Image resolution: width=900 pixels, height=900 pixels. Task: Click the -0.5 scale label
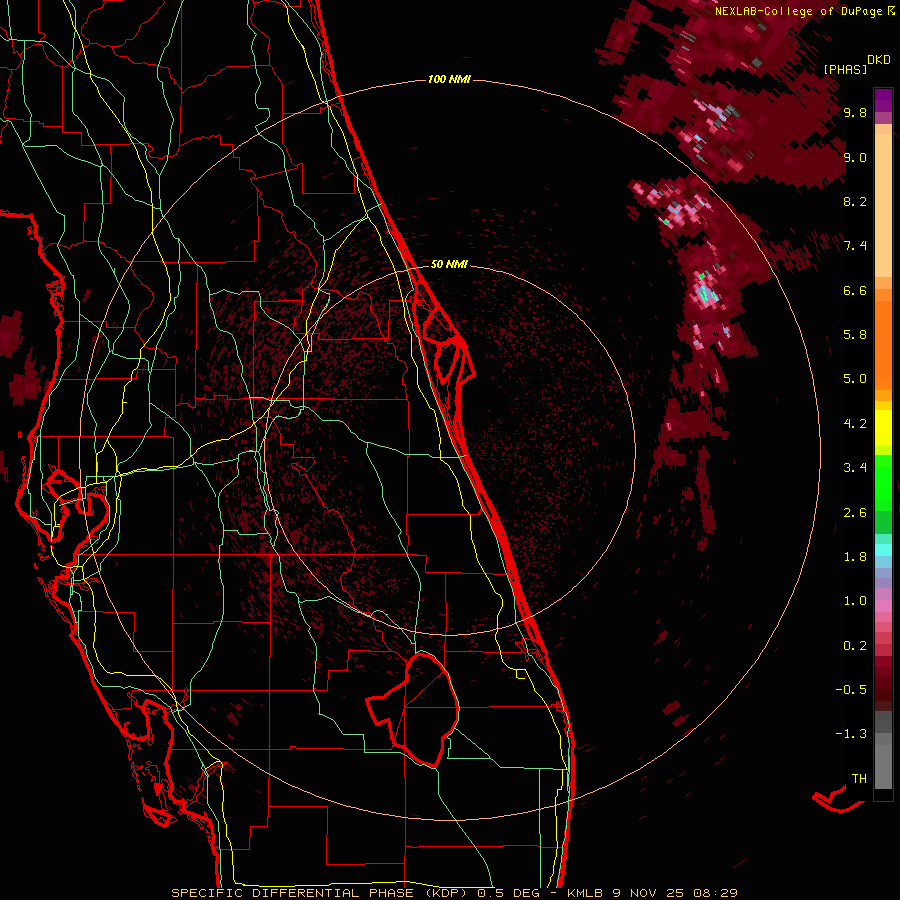coord(851,690)
